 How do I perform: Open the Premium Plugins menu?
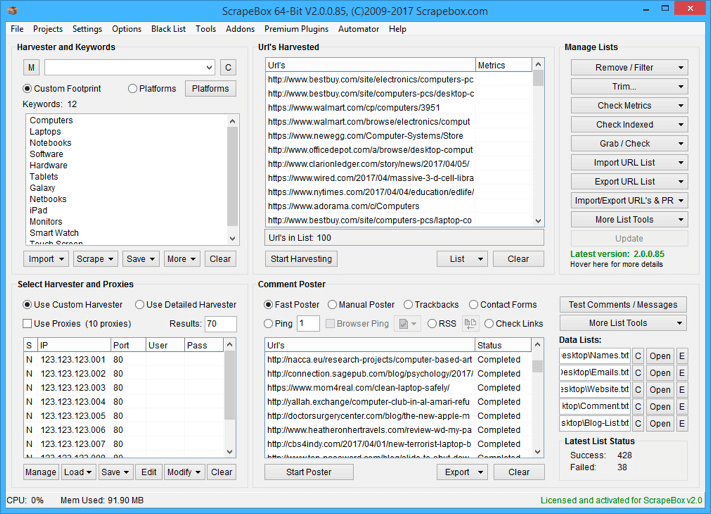click(296, 29)
